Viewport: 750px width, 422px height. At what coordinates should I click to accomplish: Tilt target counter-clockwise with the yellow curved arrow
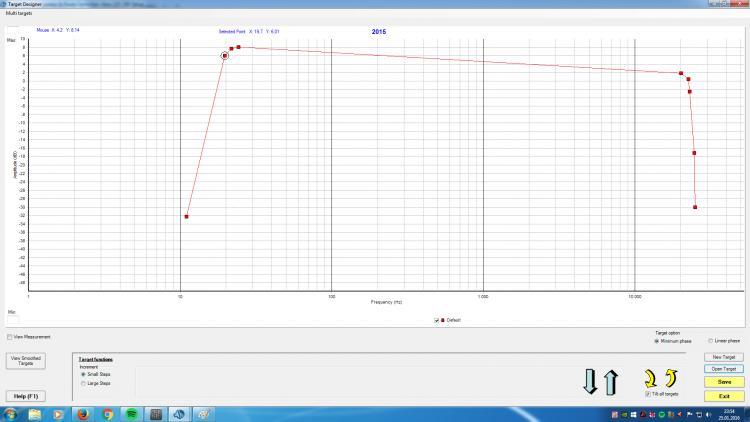point(671,378)
